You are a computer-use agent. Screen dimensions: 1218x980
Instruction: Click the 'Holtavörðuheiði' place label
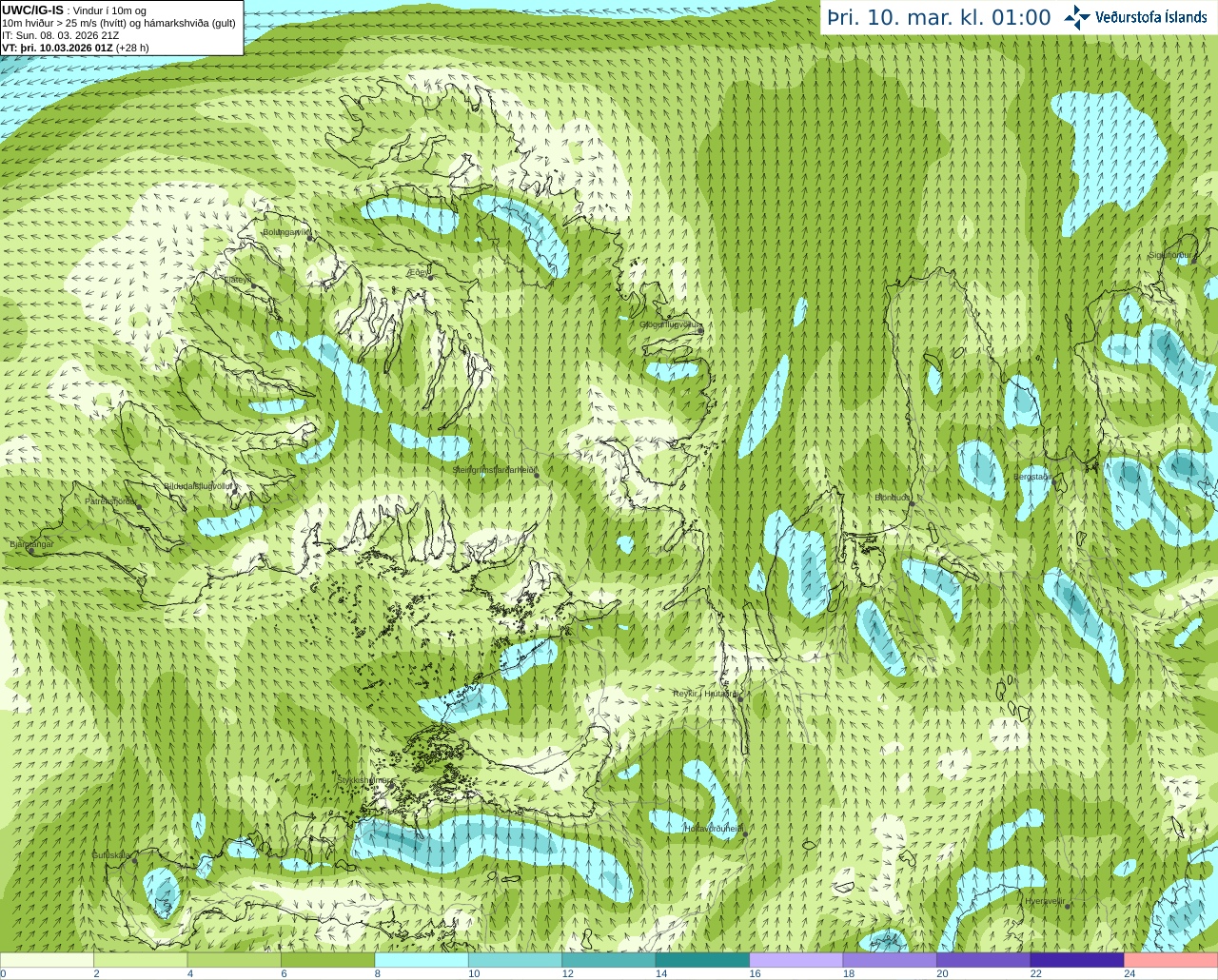[x=714, y=828]
